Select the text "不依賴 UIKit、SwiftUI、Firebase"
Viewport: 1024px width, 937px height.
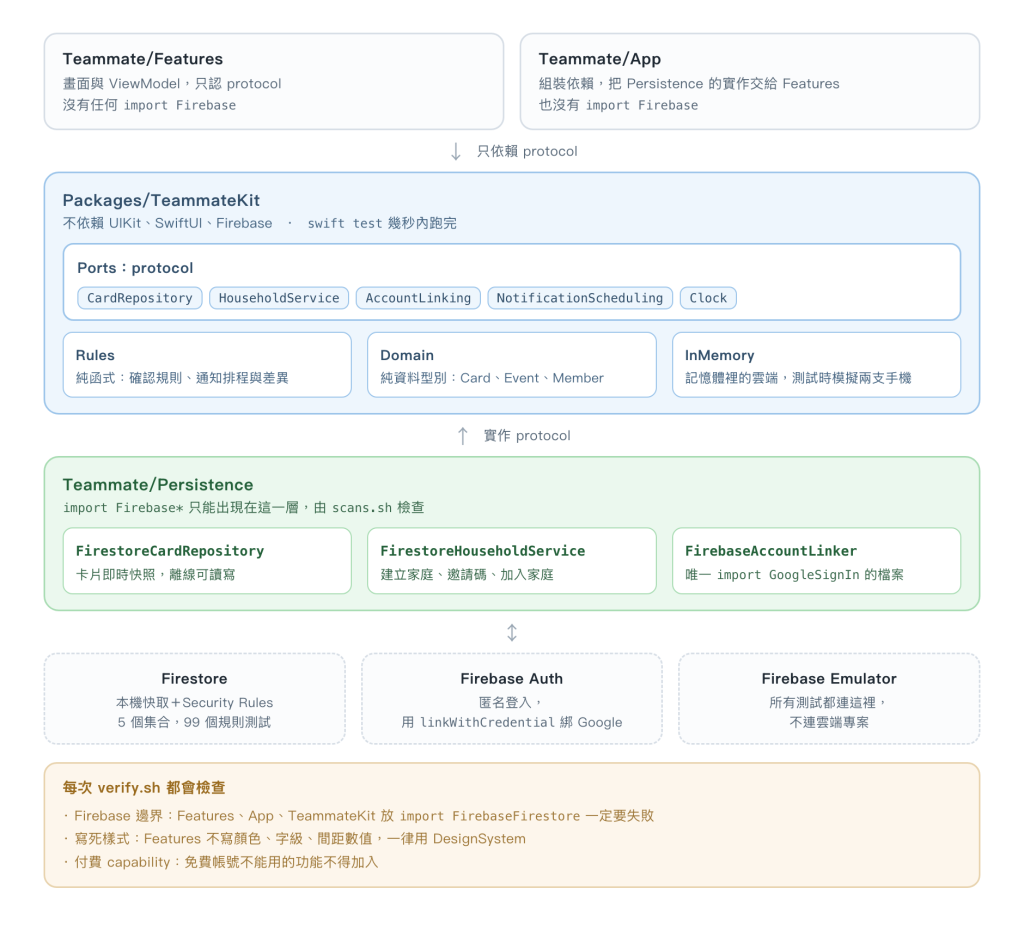(x=167, y=223)
